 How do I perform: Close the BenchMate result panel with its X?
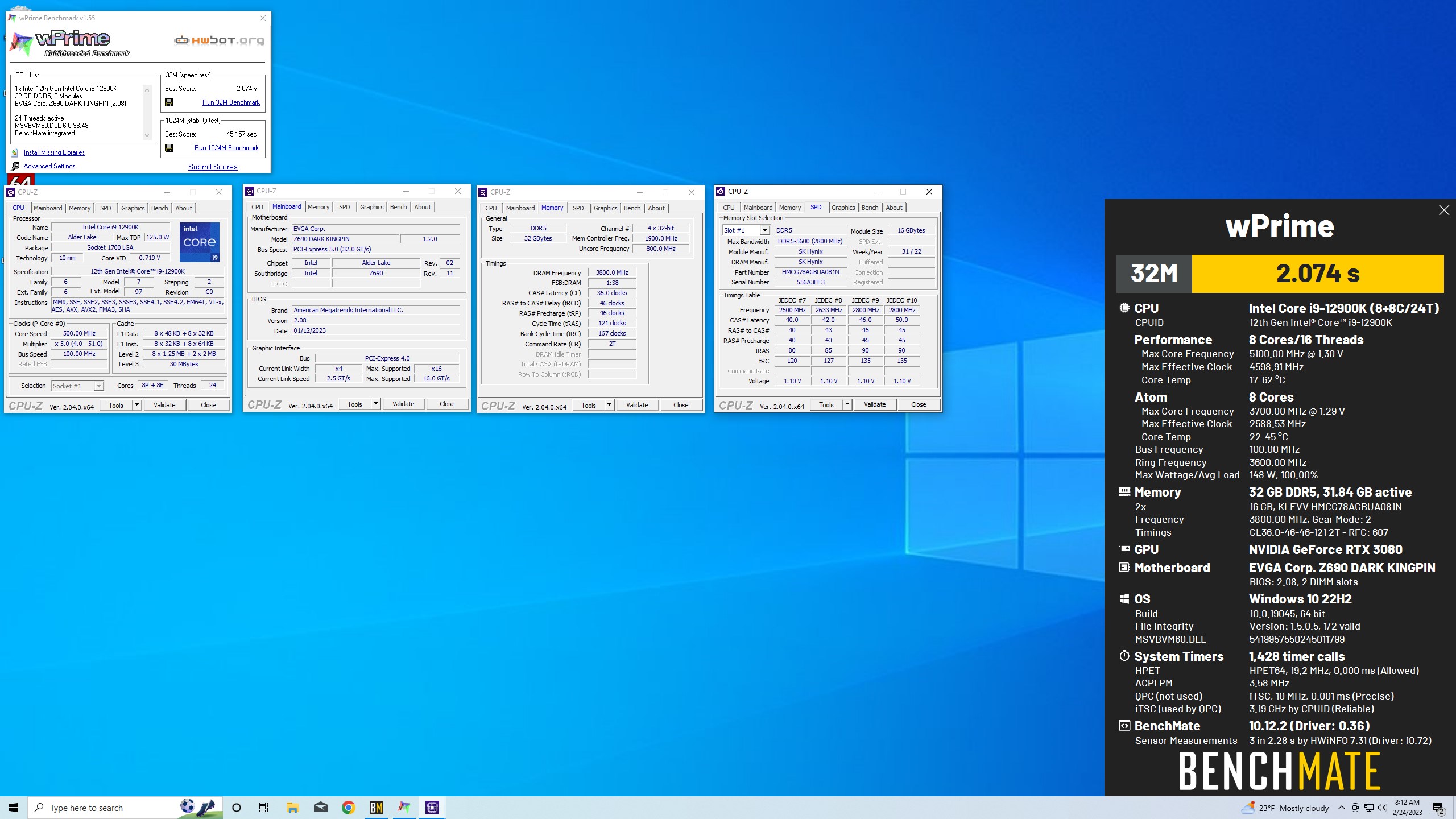(1444, 210)
